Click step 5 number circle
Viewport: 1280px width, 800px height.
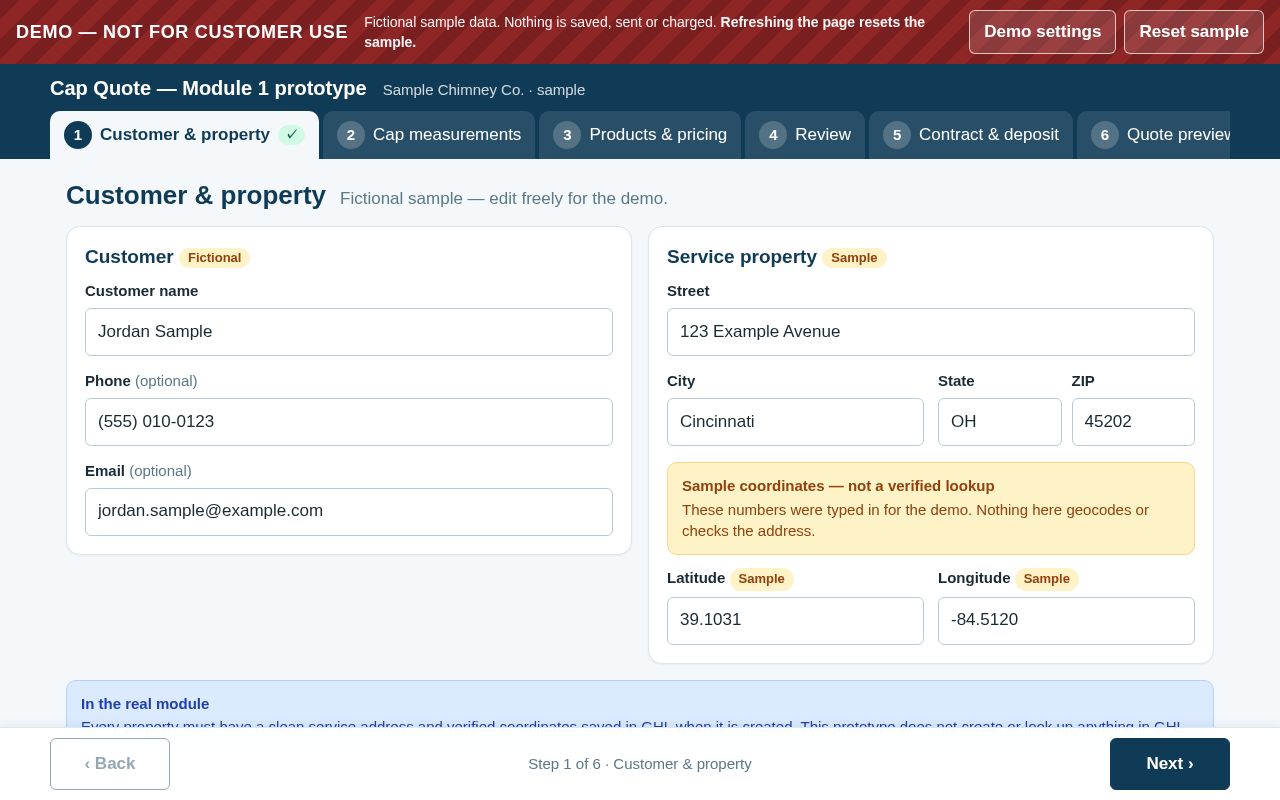[x=897, y=135]
